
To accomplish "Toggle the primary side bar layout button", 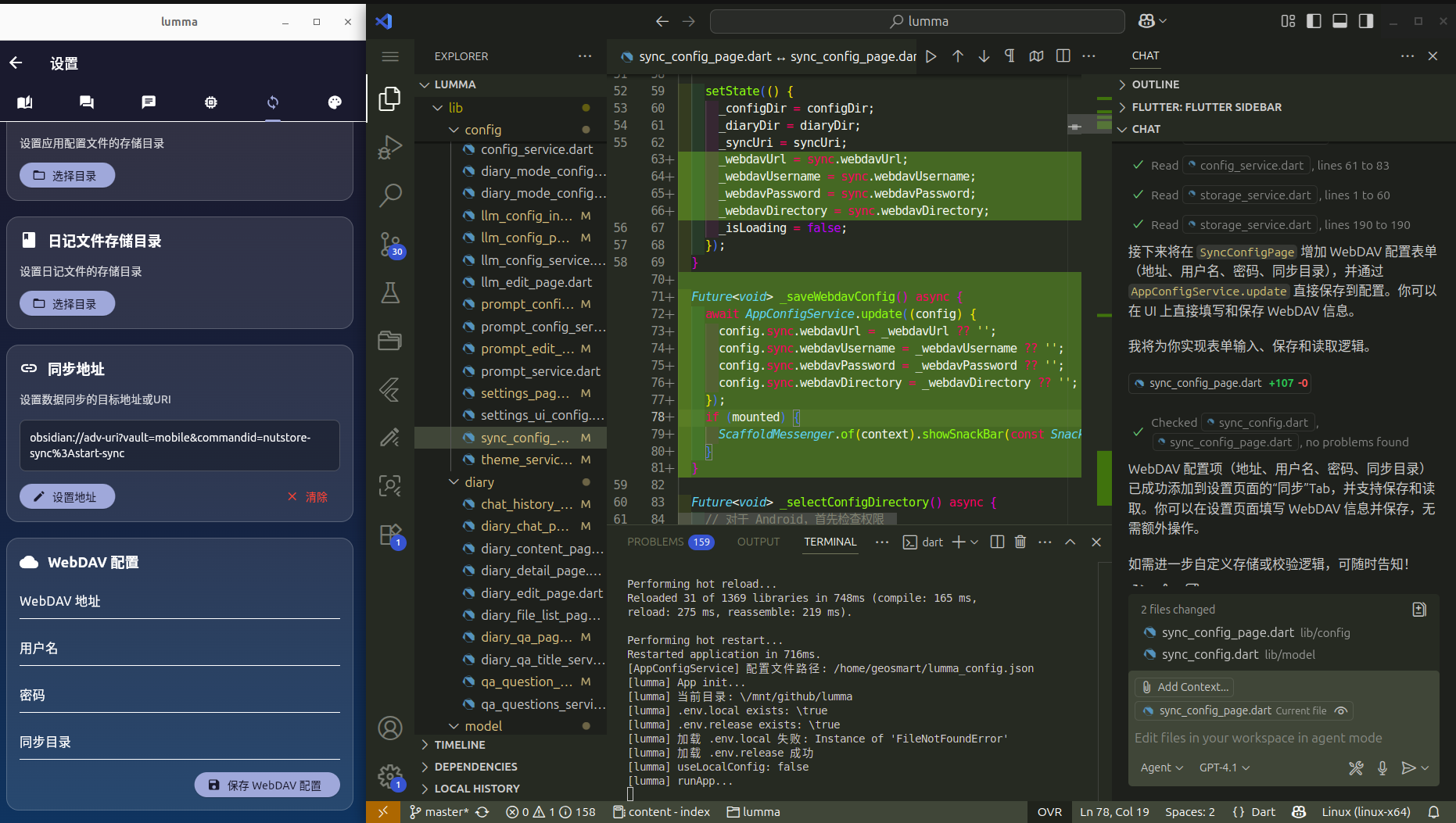I will (x=1314, y=21).
